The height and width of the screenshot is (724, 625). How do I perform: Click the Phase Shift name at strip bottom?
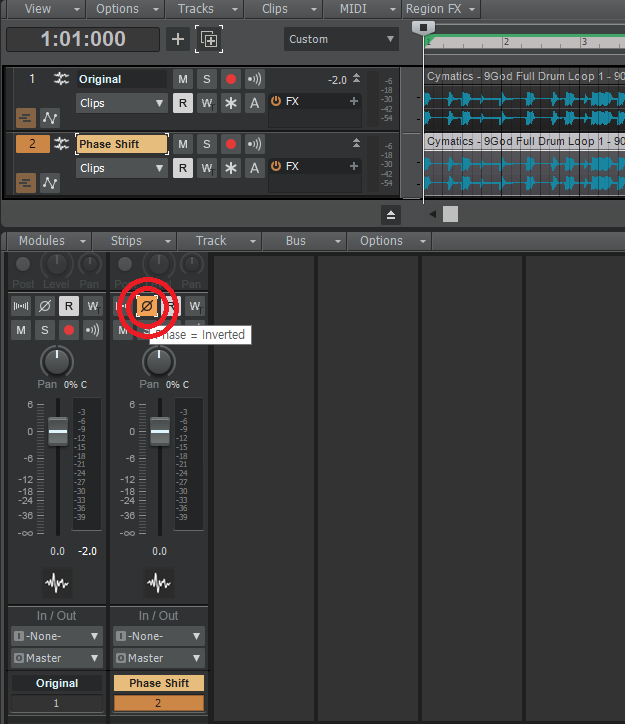click(x=159, y=683)
